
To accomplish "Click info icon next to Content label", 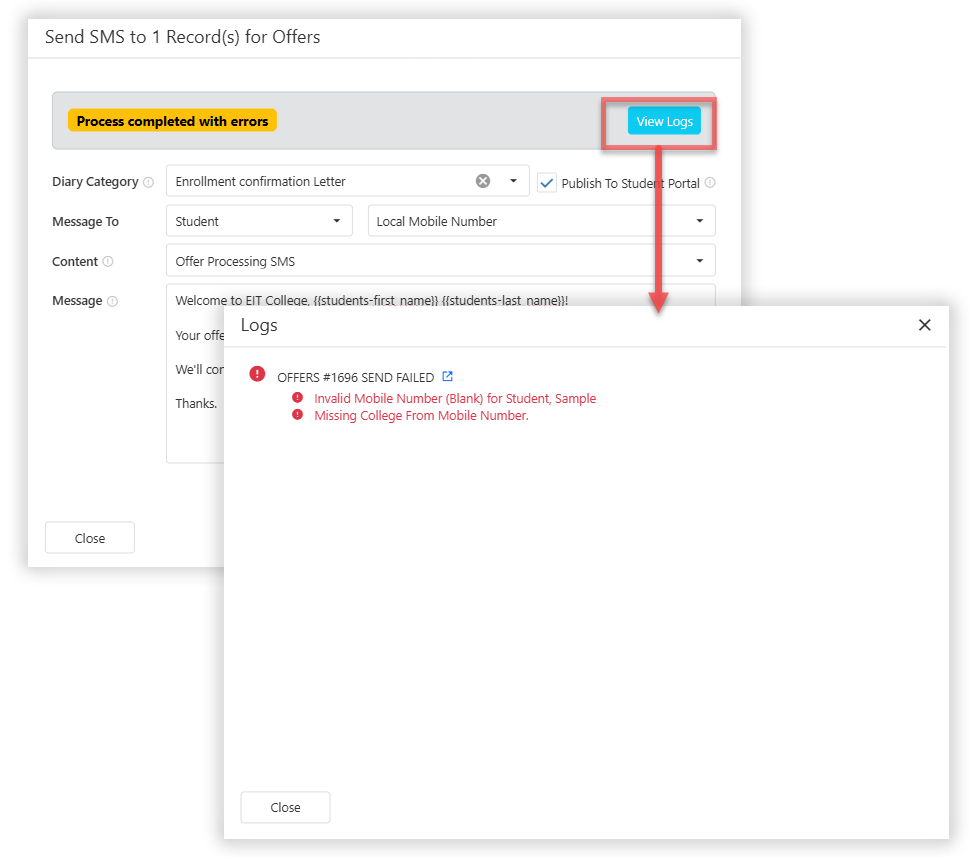I will [x=108, y=262].
